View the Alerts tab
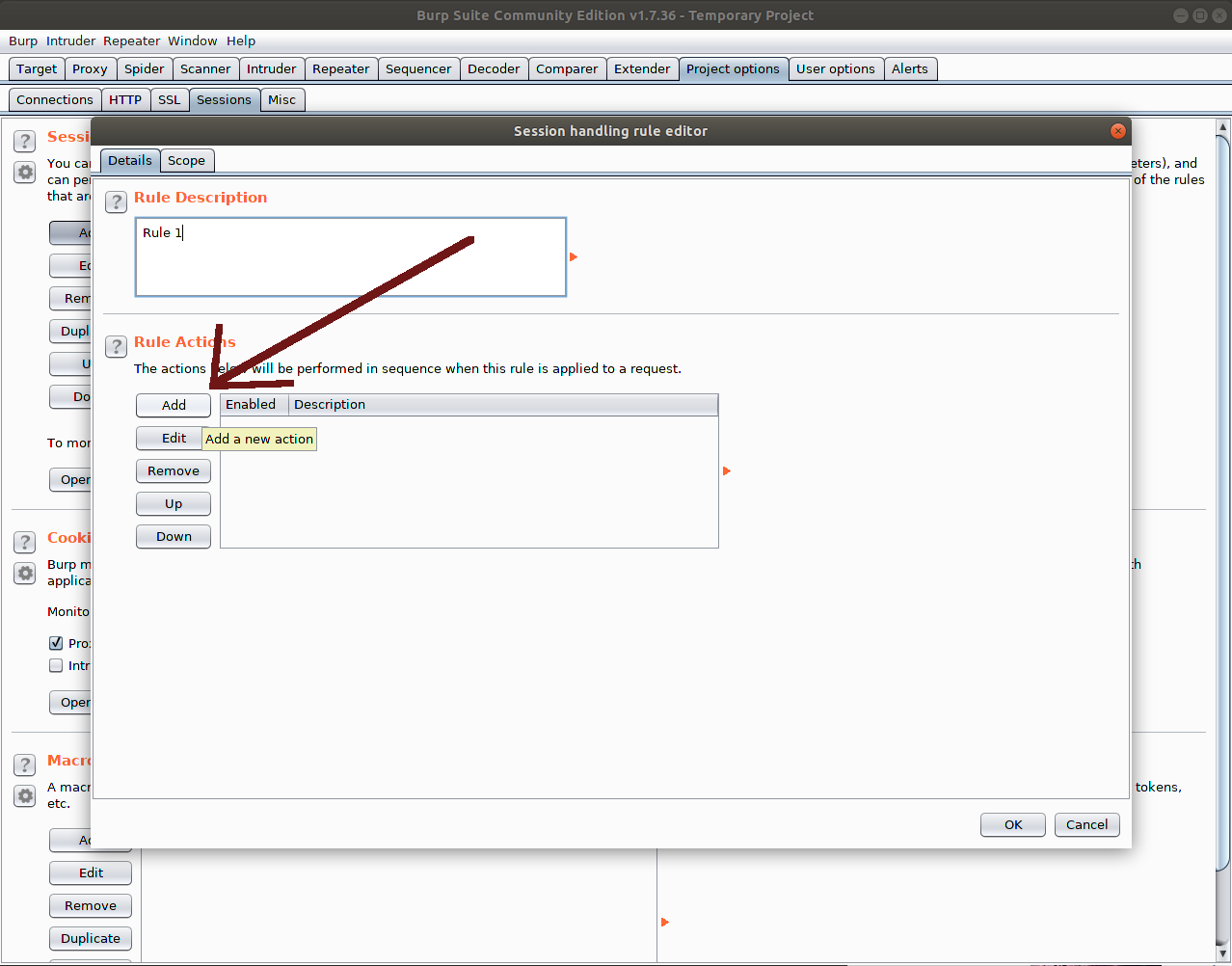 coord(910,69)
